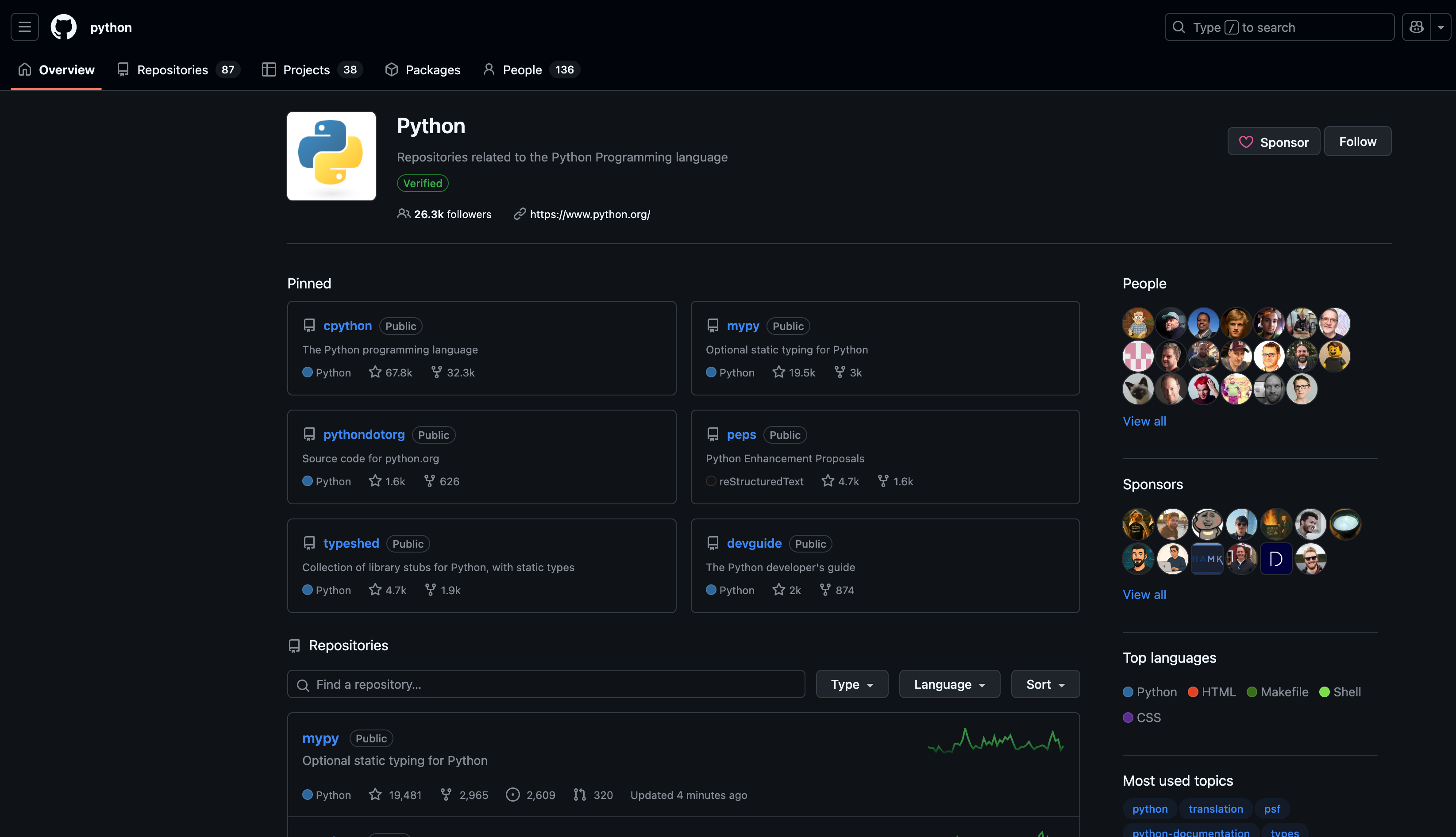Click typeshed's 1.9k fork icon

[x=430, y=590]
